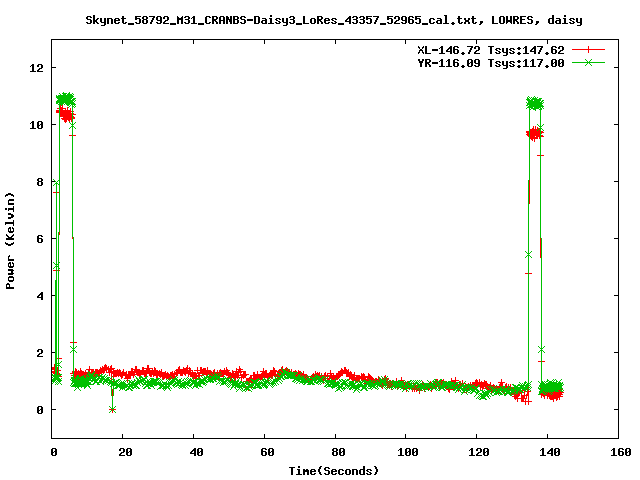
Task: Click the x-axis tick label '60'
Action: pos(267,452)
